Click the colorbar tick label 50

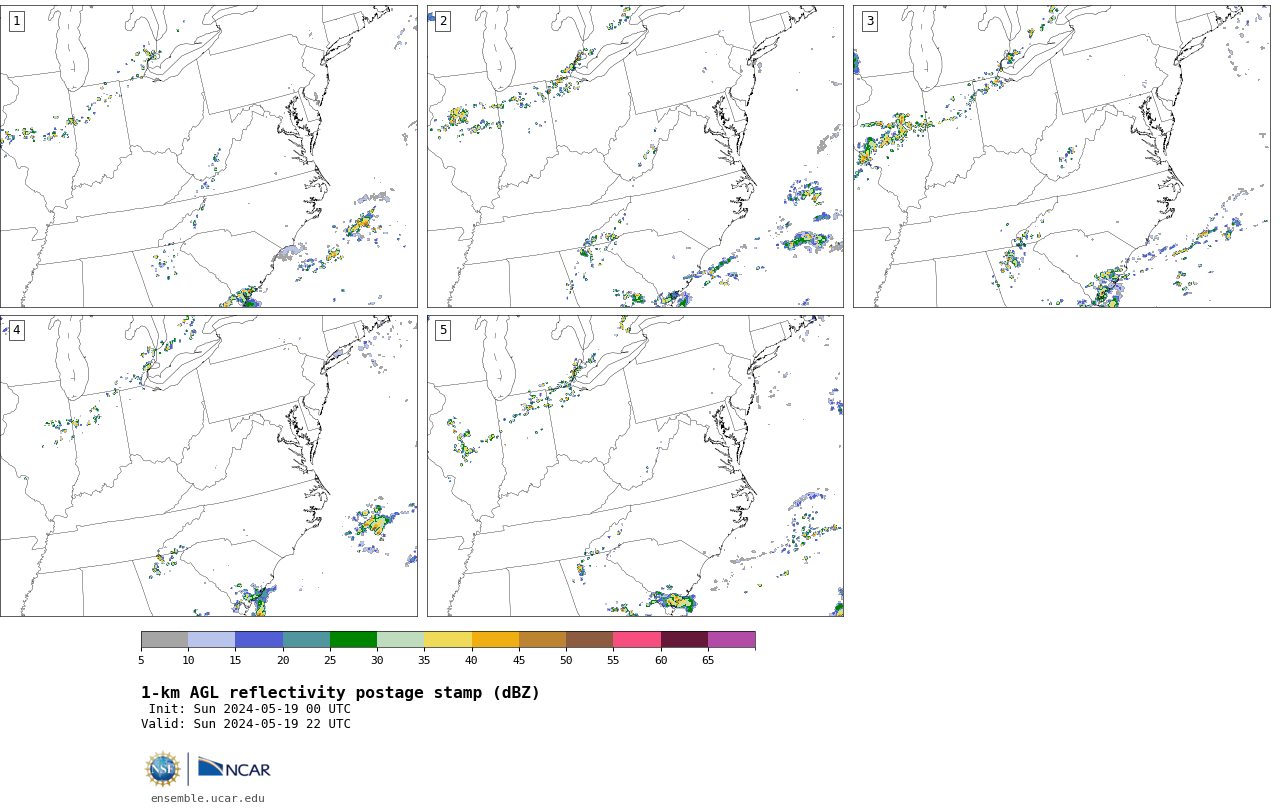[566, 660]
